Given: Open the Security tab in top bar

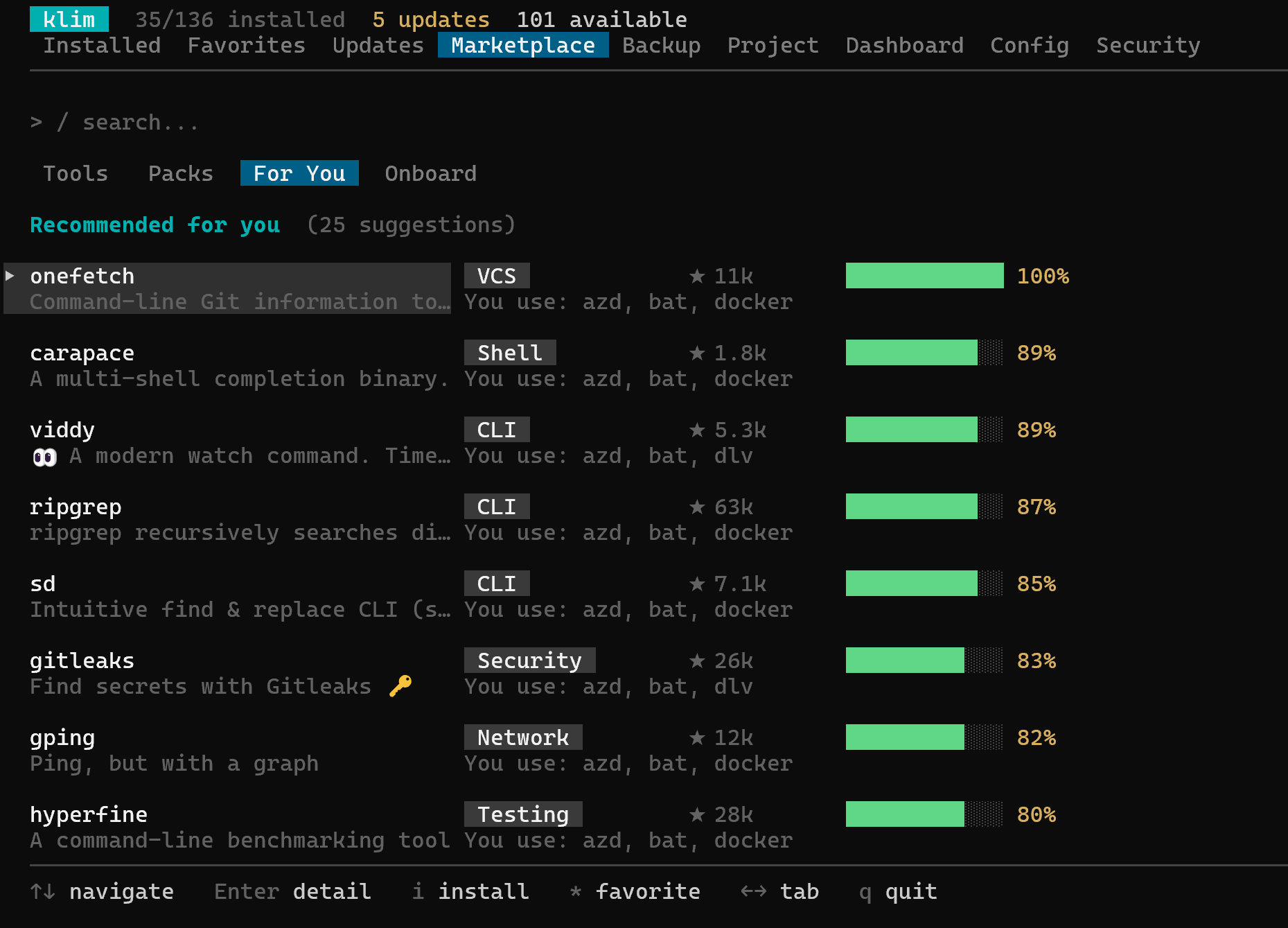Looking at the screenshot, I should pyautogui.click(x=1148, y=46).
